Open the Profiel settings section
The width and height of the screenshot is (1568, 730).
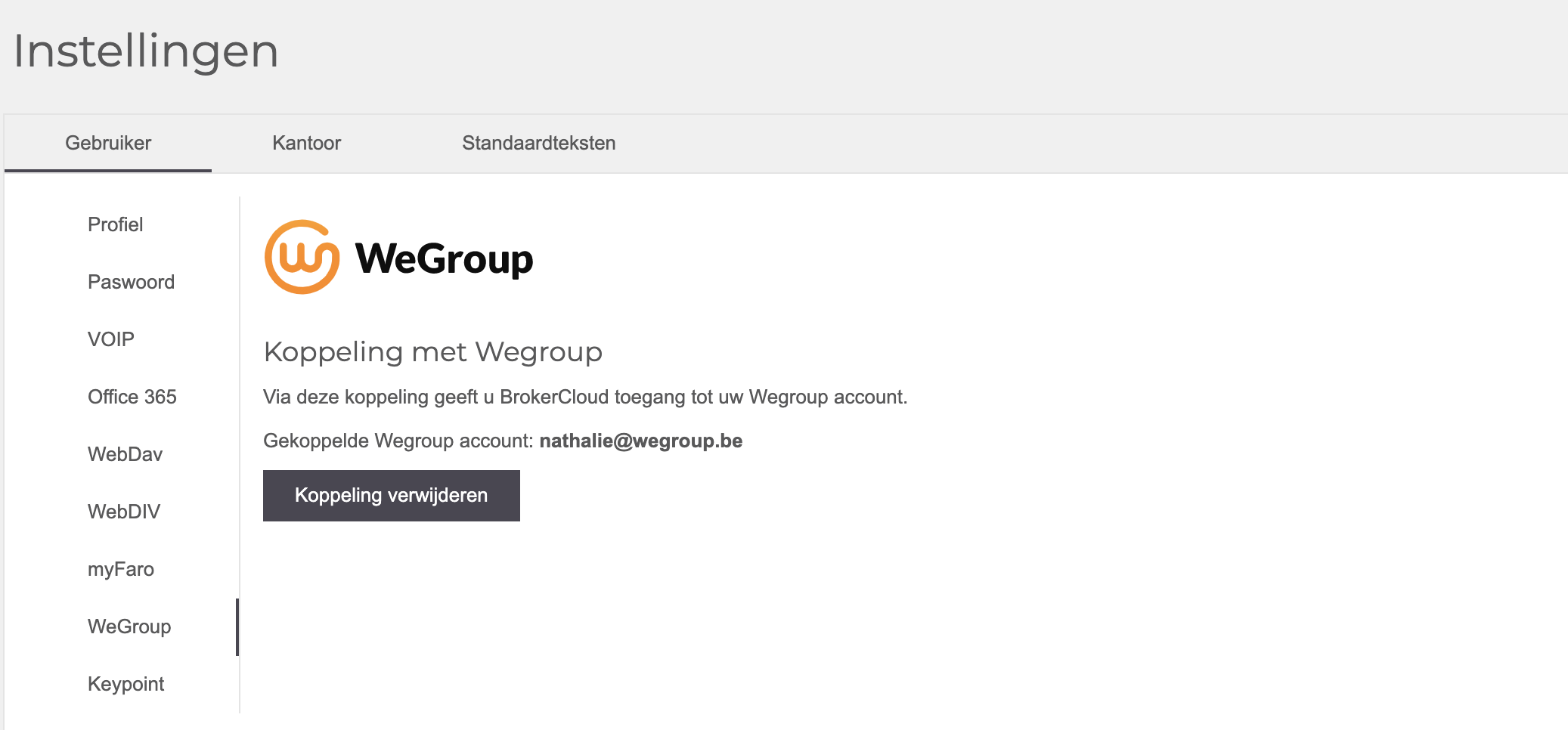[115, 224]
